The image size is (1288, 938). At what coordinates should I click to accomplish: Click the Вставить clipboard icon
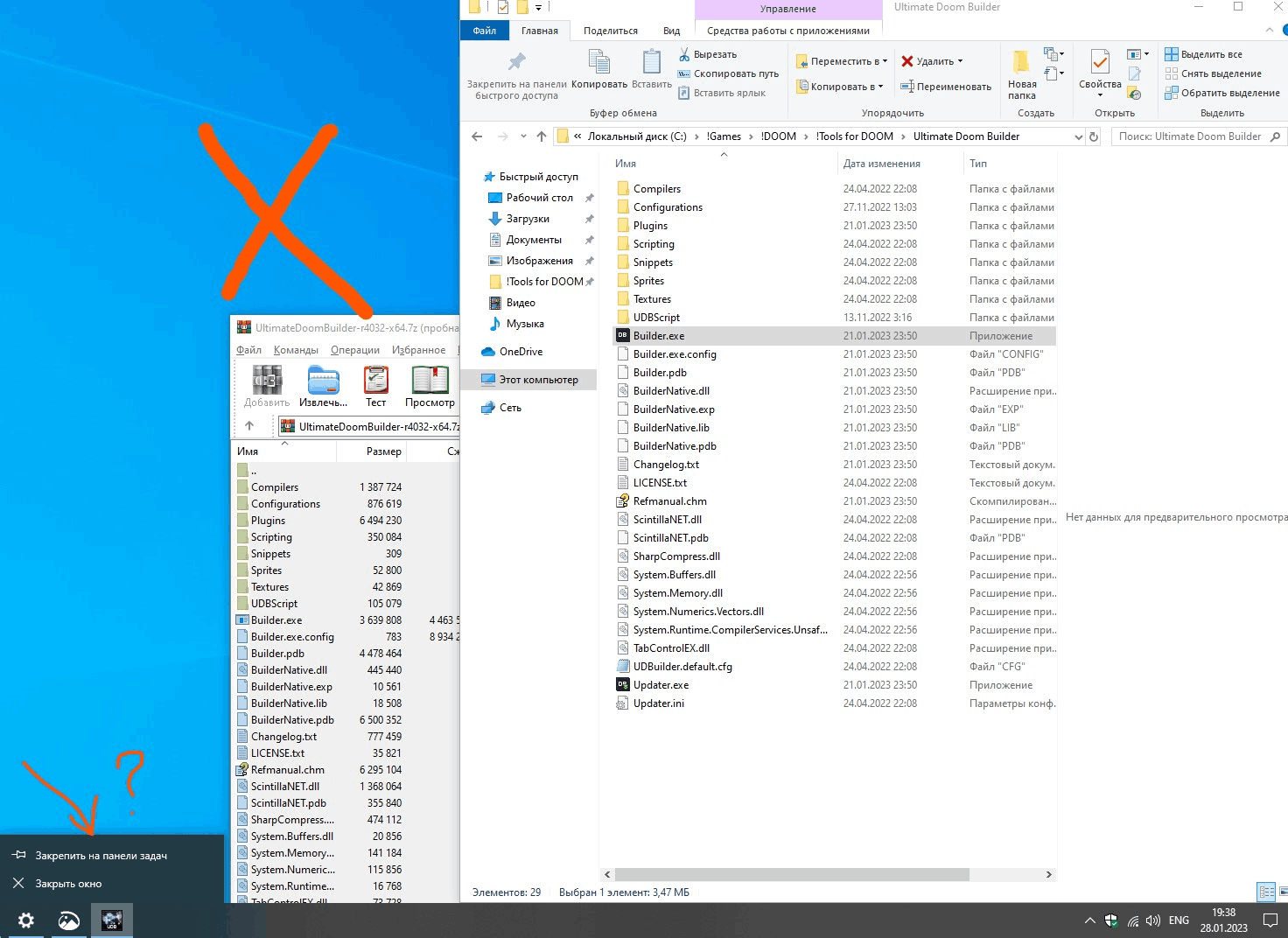click(651, 69)
